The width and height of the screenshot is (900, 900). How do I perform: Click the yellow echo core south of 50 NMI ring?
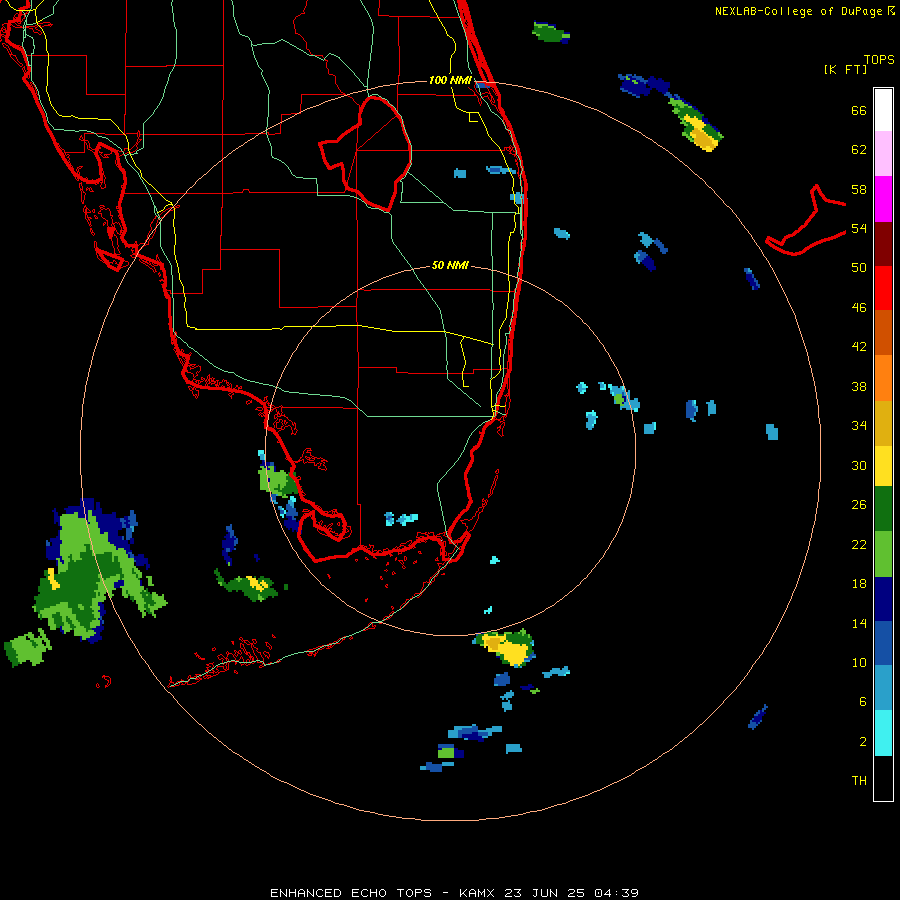508,649
